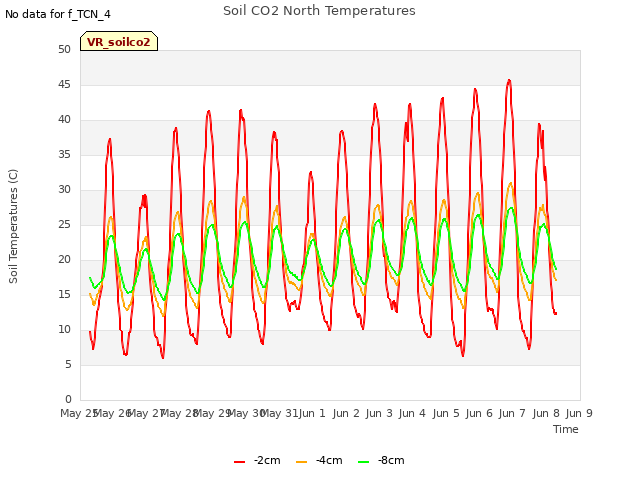Click the VR_soilco2 label box
Image resolution: width=640 pixels, height=480 pixels.
point(119,42)
